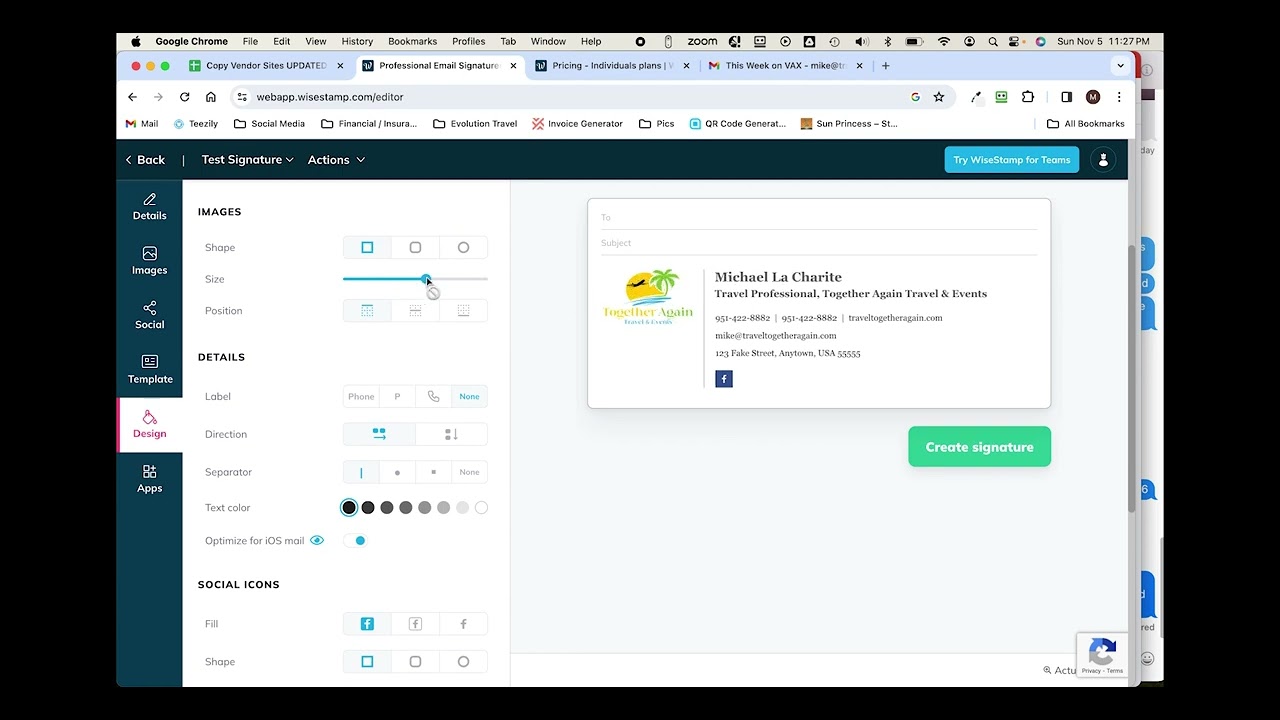Open the Actions dropdown menu

click(336, 160)
